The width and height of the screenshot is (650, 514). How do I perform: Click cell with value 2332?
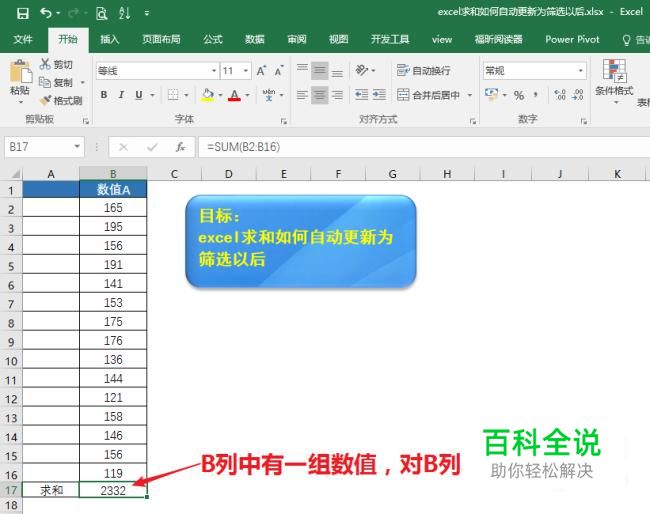point(113,490)
